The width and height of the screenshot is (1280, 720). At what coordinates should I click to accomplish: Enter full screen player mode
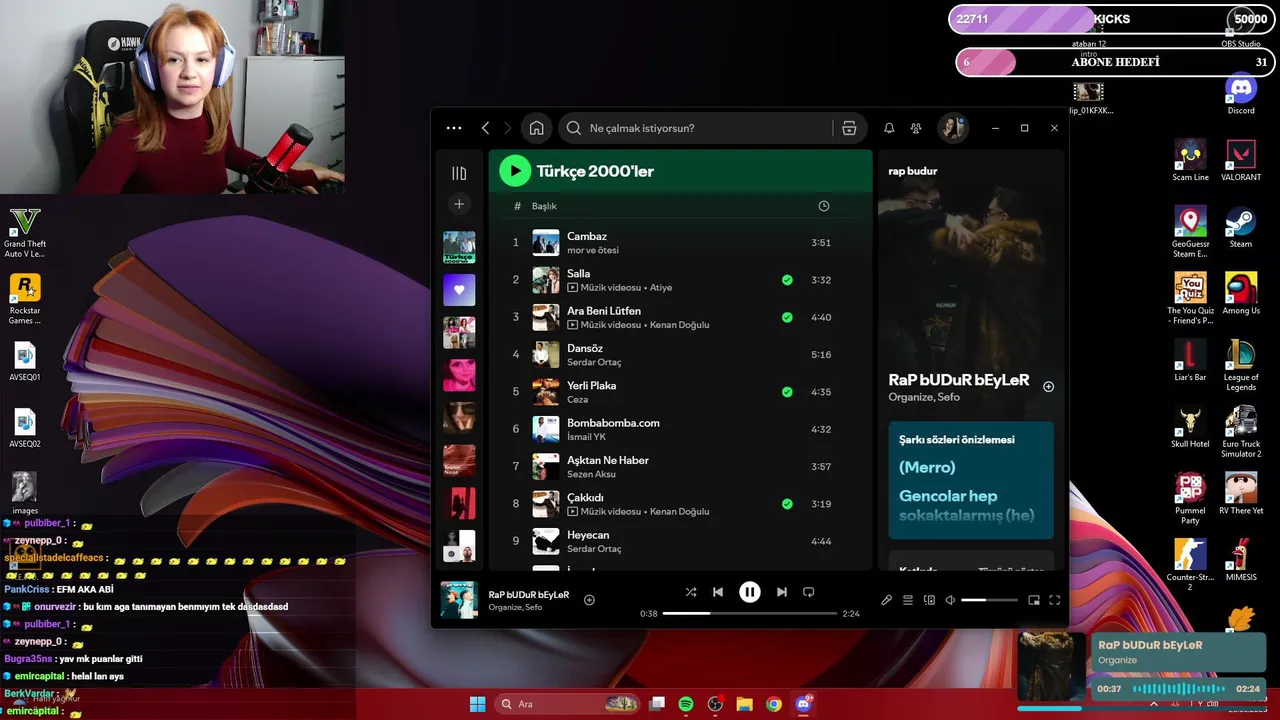[1054, 600]
